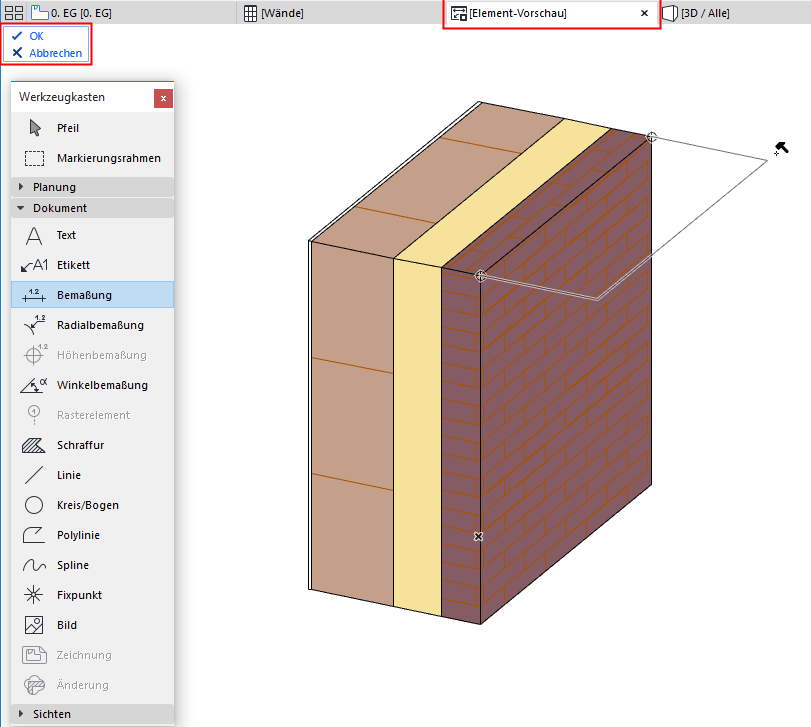Click the Werkzeugkasten panel title
The width and height of the screenshot is (811, 727).
click(x=62, y=97)
